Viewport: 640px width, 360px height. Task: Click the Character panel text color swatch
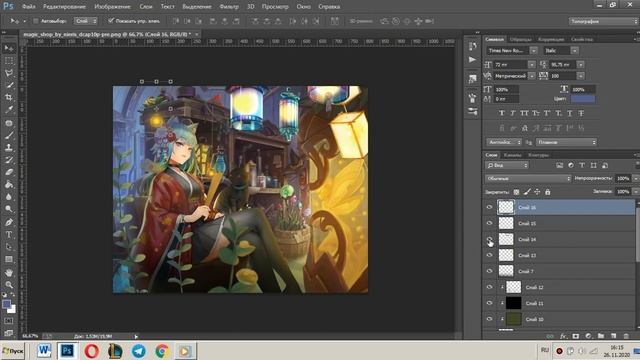tap(582, 99)
